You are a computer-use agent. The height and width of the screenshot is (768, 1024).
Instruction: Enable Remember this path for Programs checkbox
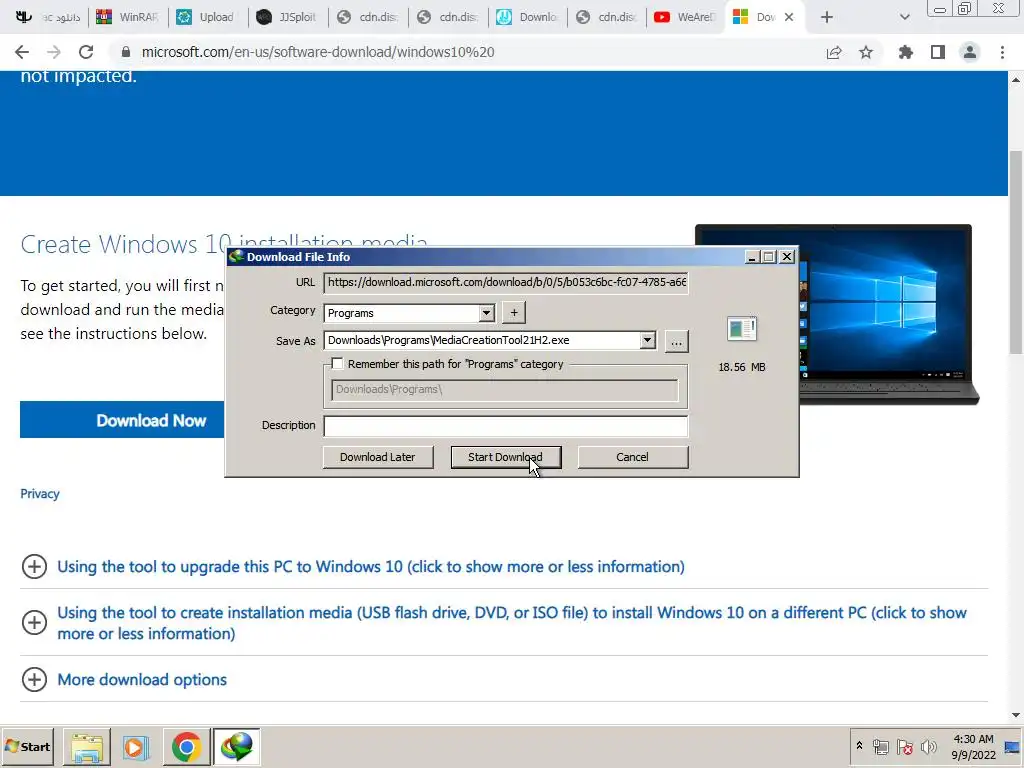coord(337,364)
